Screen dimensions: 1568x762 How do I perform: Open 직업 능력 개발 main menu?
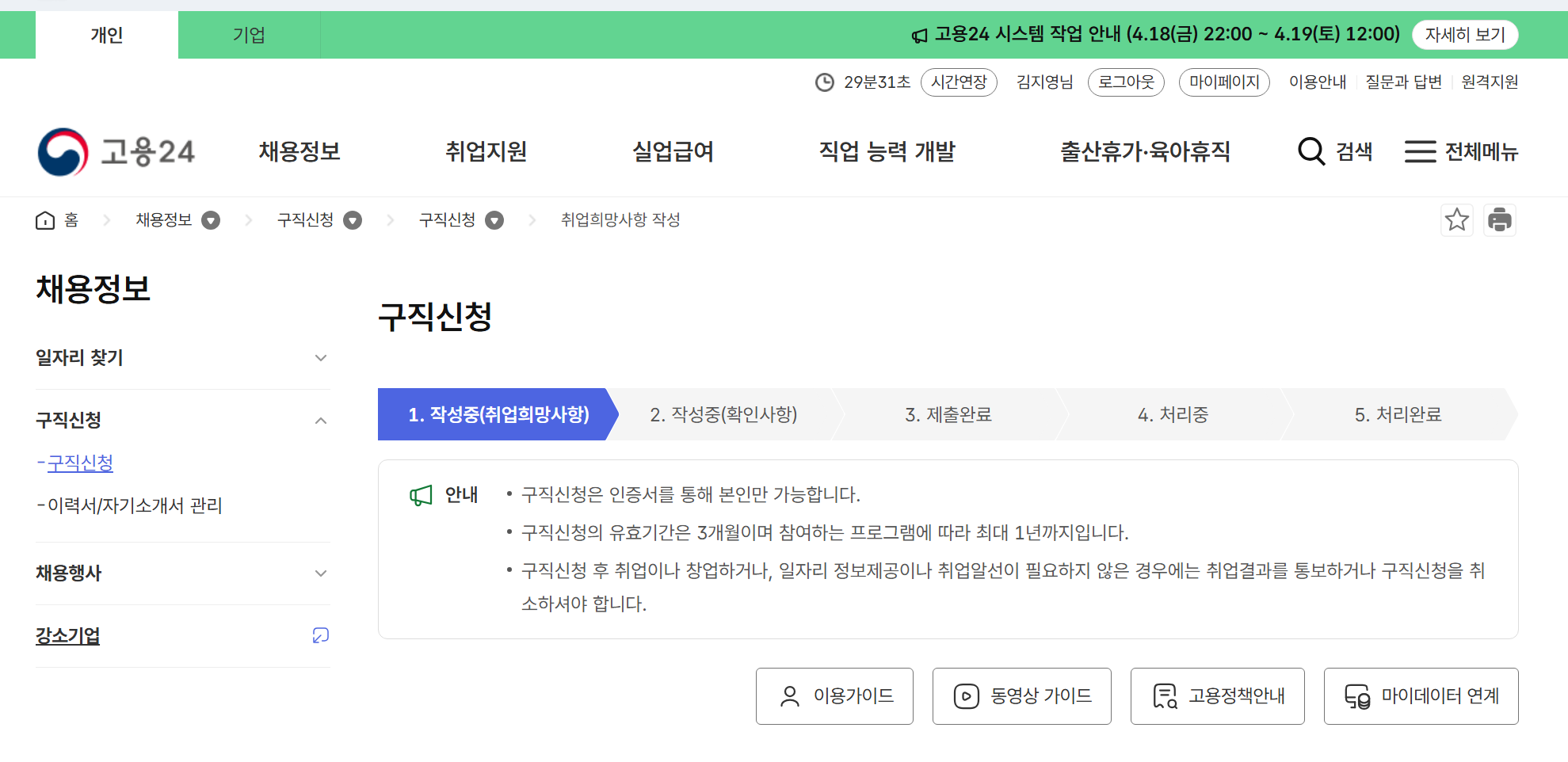(x=887, y=151)
